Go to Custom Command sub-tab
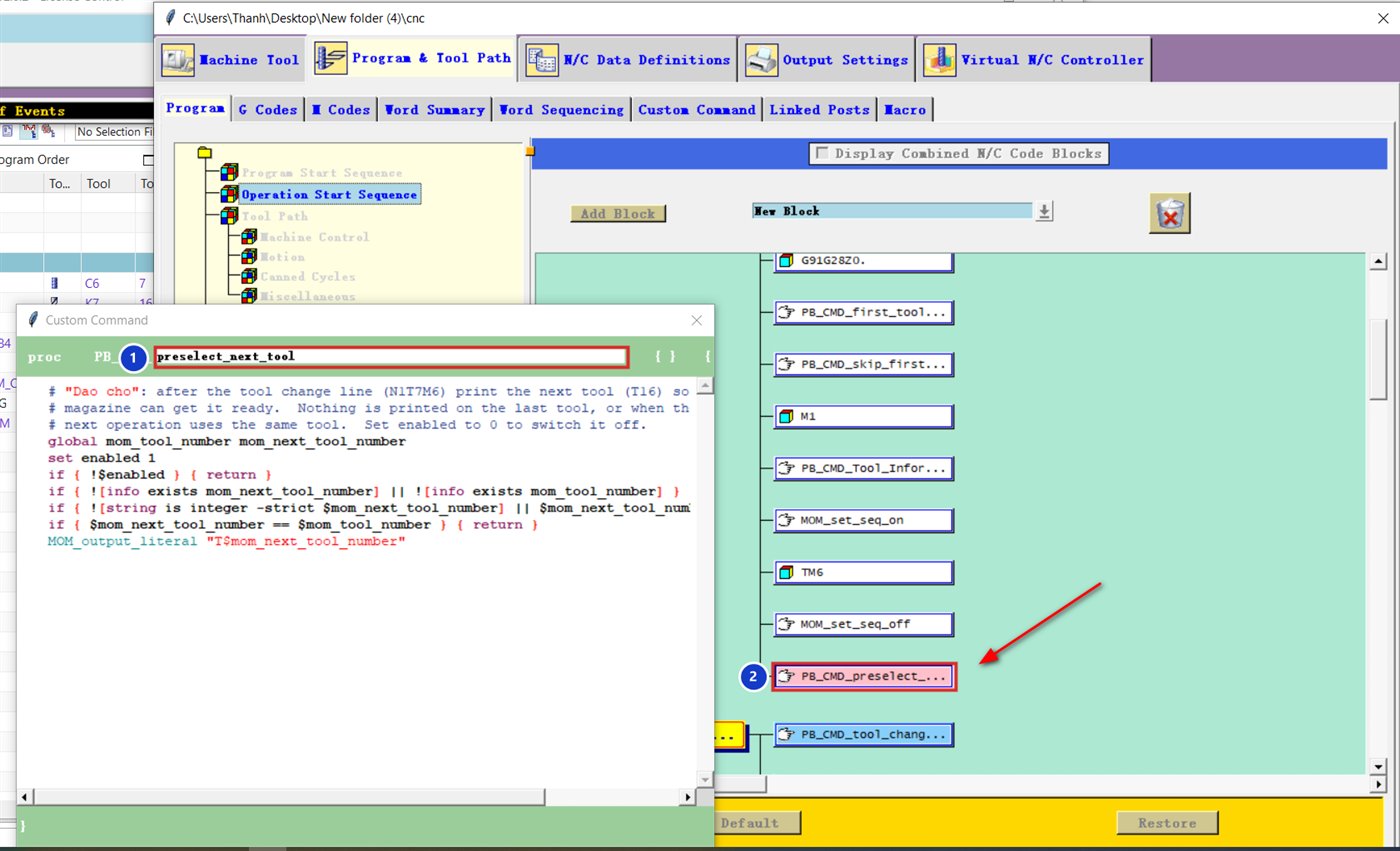The image size is (1400, 851). coord(696,110)
